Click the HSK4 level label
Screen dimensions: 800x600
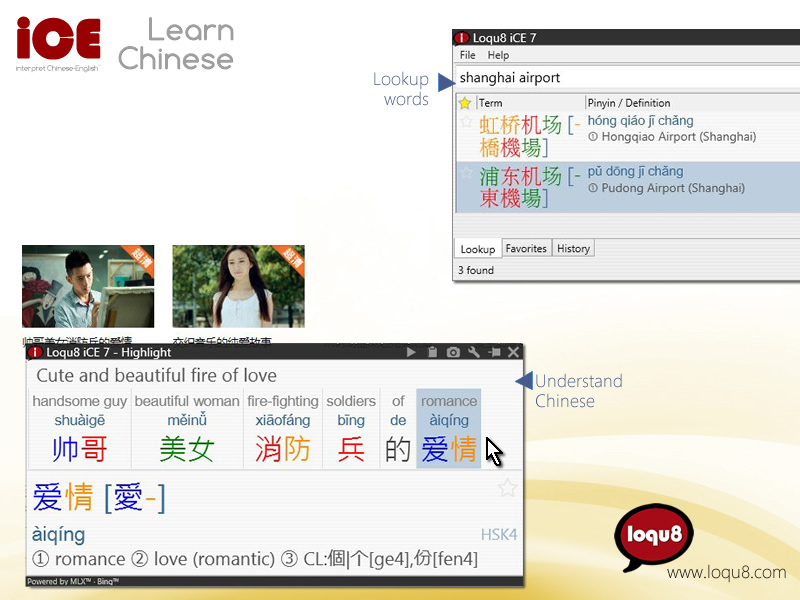(x=498, y=535)
